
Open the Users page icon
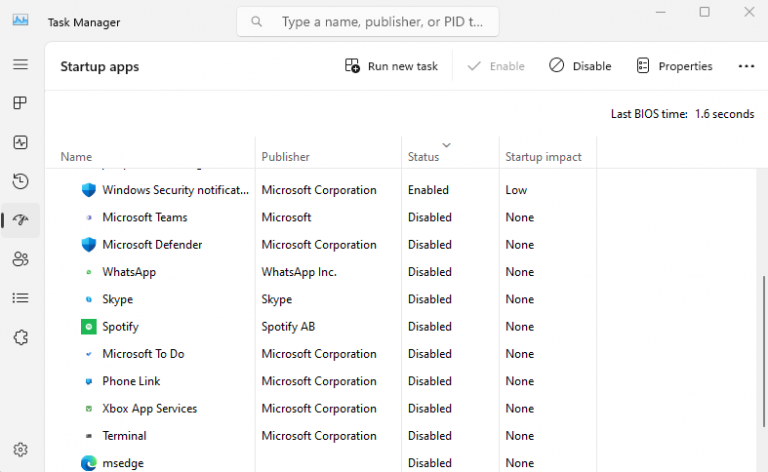(x=20, y=259)
